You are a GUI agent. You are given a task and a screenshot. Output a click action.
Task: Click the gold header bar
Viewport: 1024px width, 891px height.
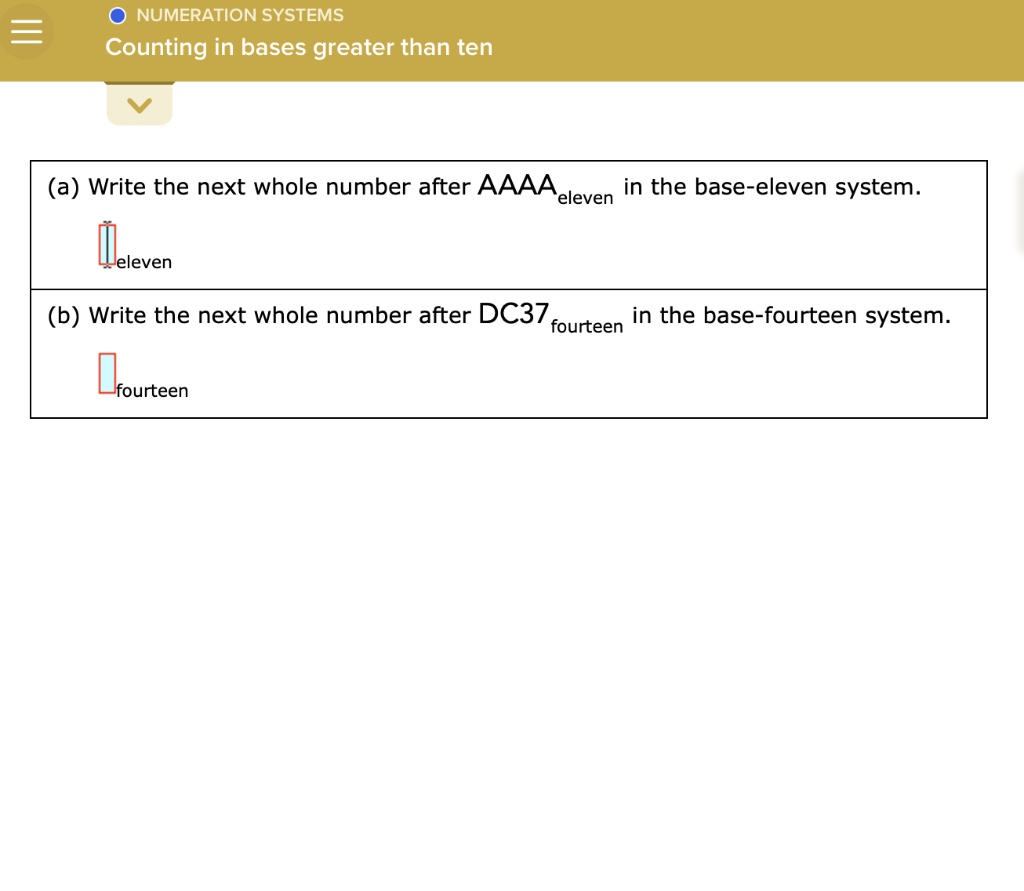pyautogui.click(x=600, y=40)
